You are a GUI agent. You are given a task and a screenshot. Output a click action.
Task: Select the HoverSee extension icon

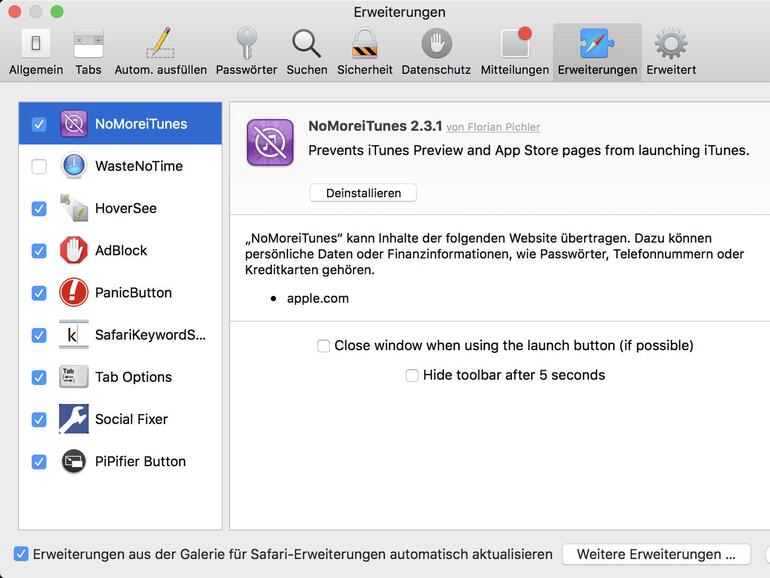point(74,208)
